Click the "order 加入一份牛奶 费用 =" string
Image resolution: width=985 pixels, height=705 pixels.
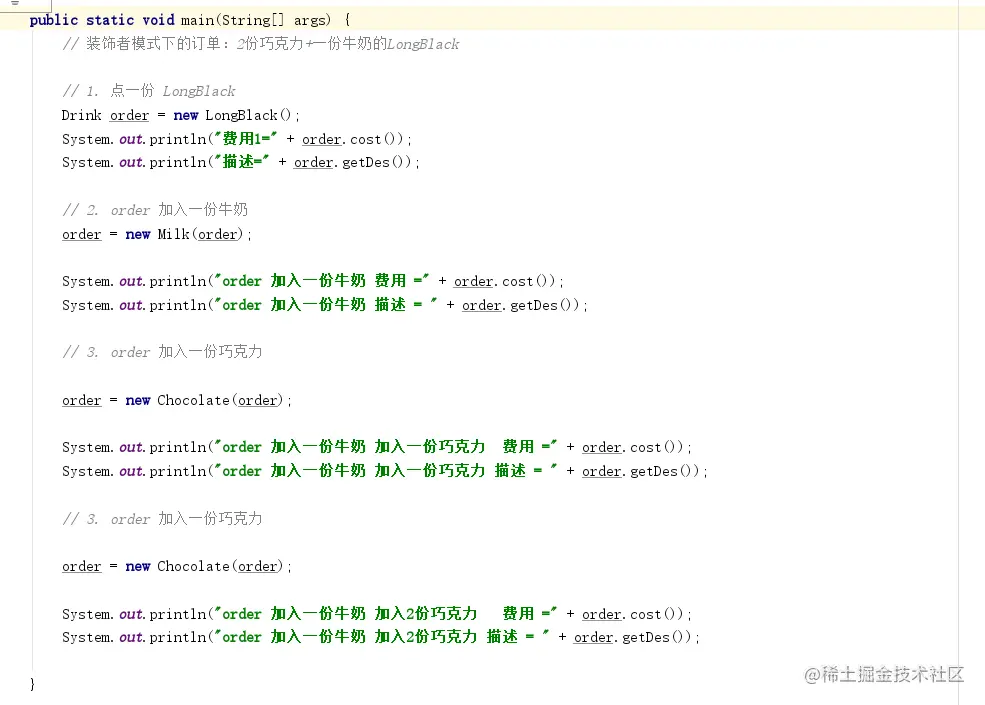point(320,281)
